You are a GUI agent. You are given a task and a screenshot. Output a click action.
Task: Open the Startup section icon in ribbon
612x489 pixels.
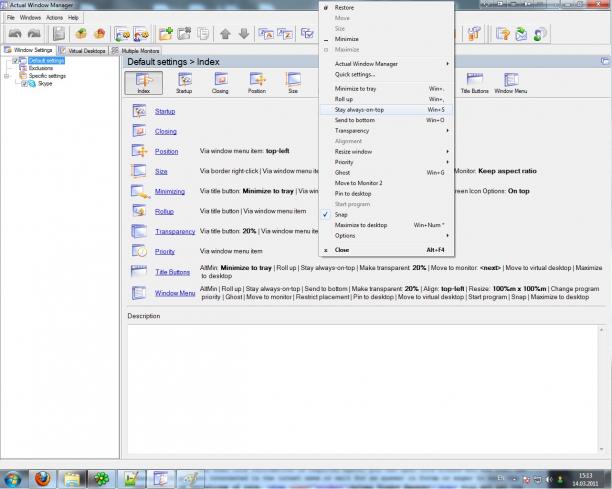[x=184, y=83]
